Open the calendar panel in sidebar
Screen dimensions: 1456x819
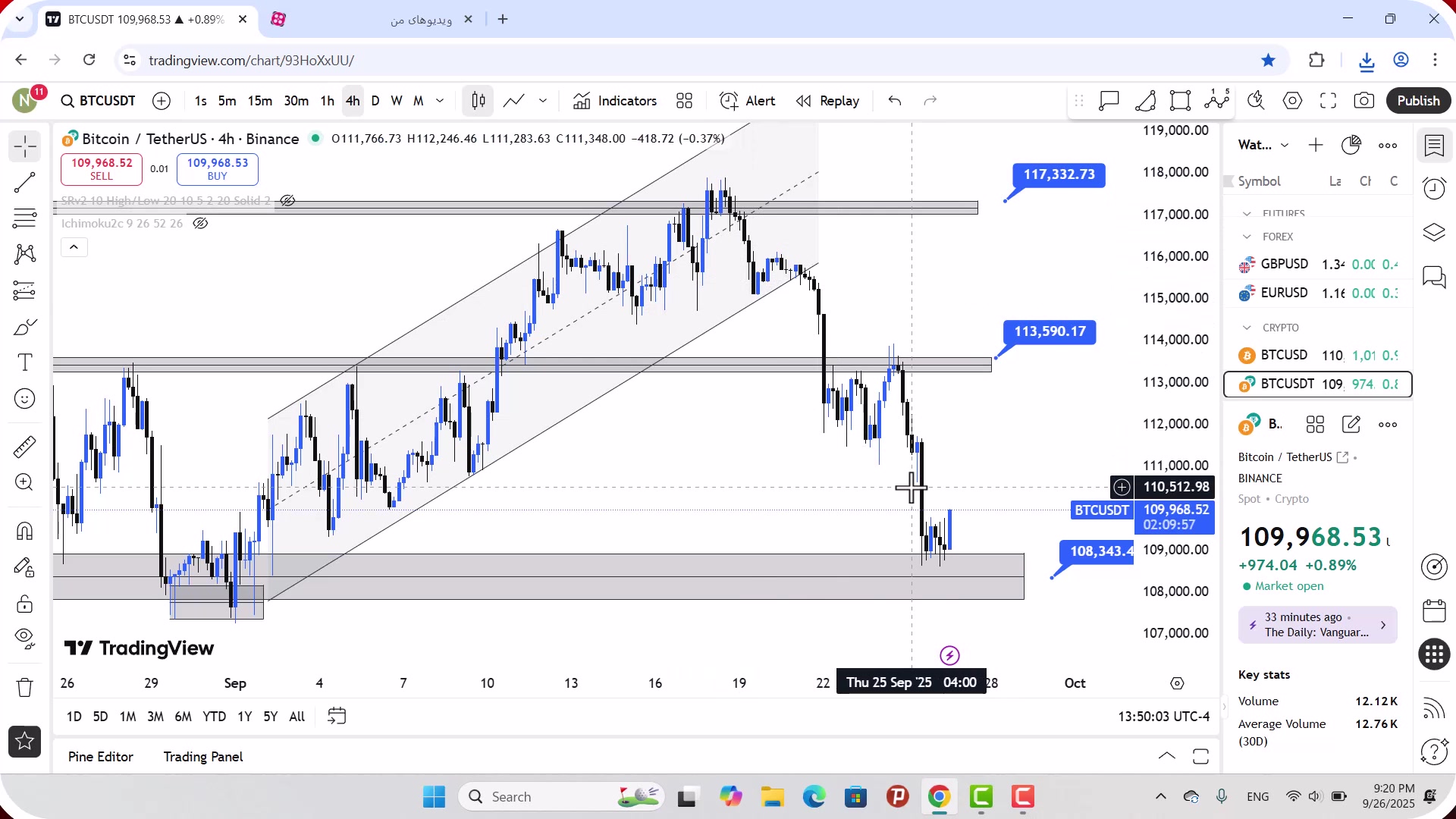click(1434, 610)
